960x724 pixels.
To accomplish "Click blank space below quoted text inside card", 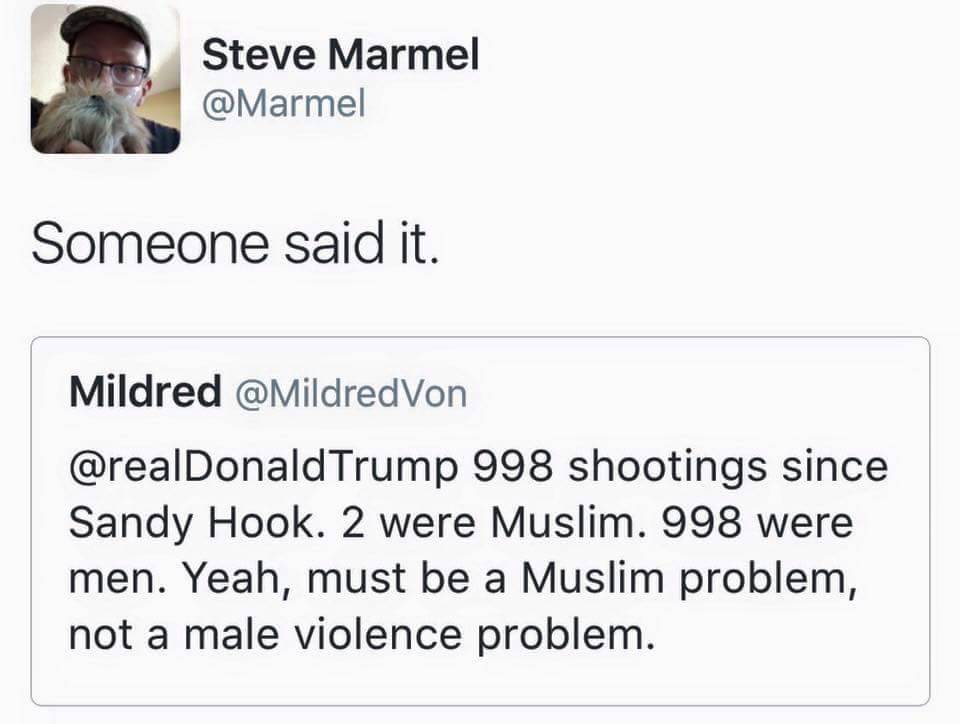I will tap(480, 681).
